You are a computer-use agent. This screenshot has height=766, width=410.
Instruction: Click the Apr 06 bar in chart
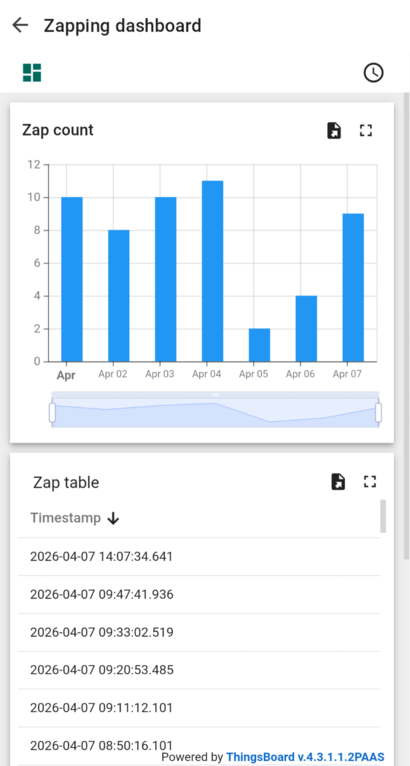[306, 328]
